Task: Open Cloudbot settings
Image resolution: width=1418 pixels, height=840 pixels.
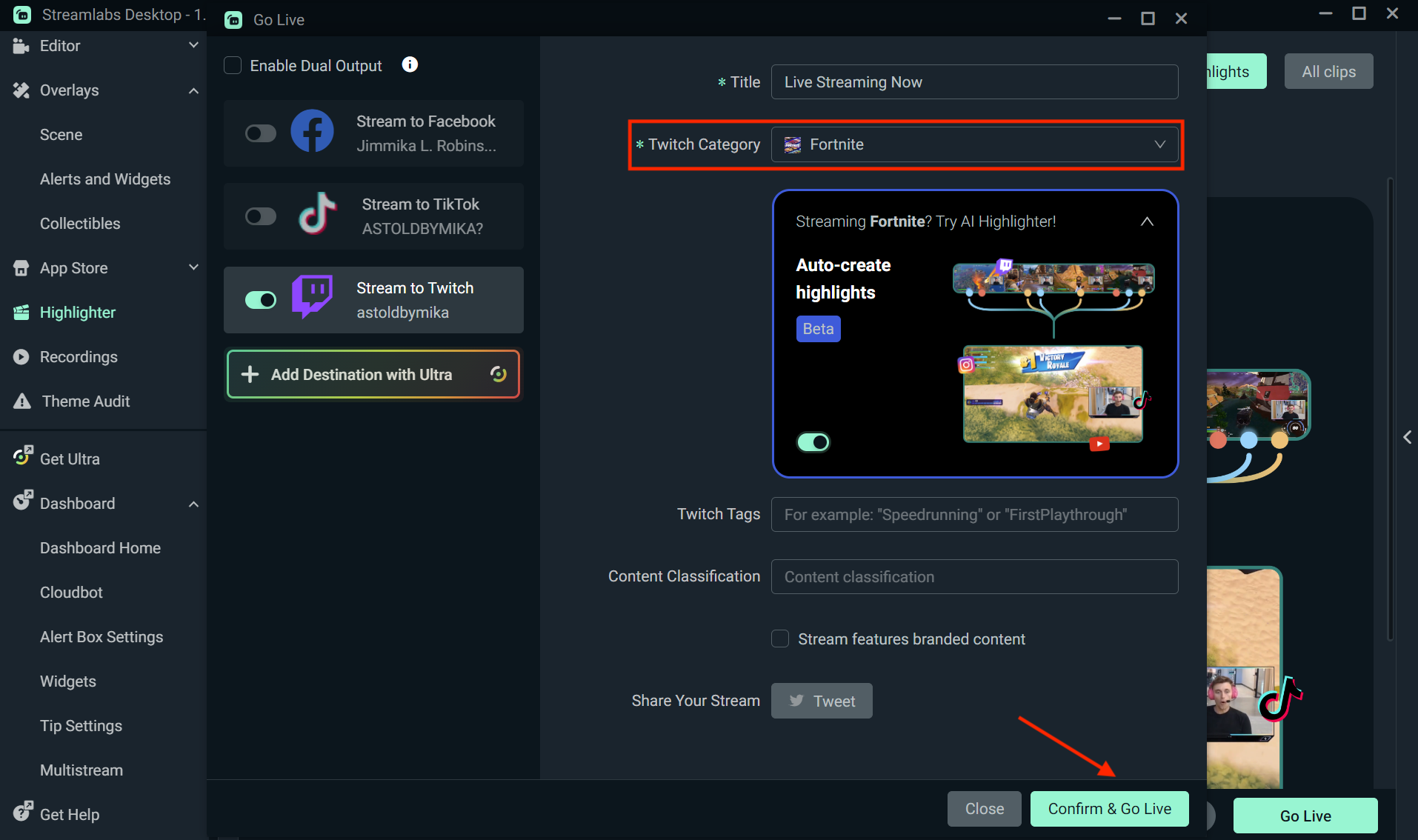Action: 71,592
